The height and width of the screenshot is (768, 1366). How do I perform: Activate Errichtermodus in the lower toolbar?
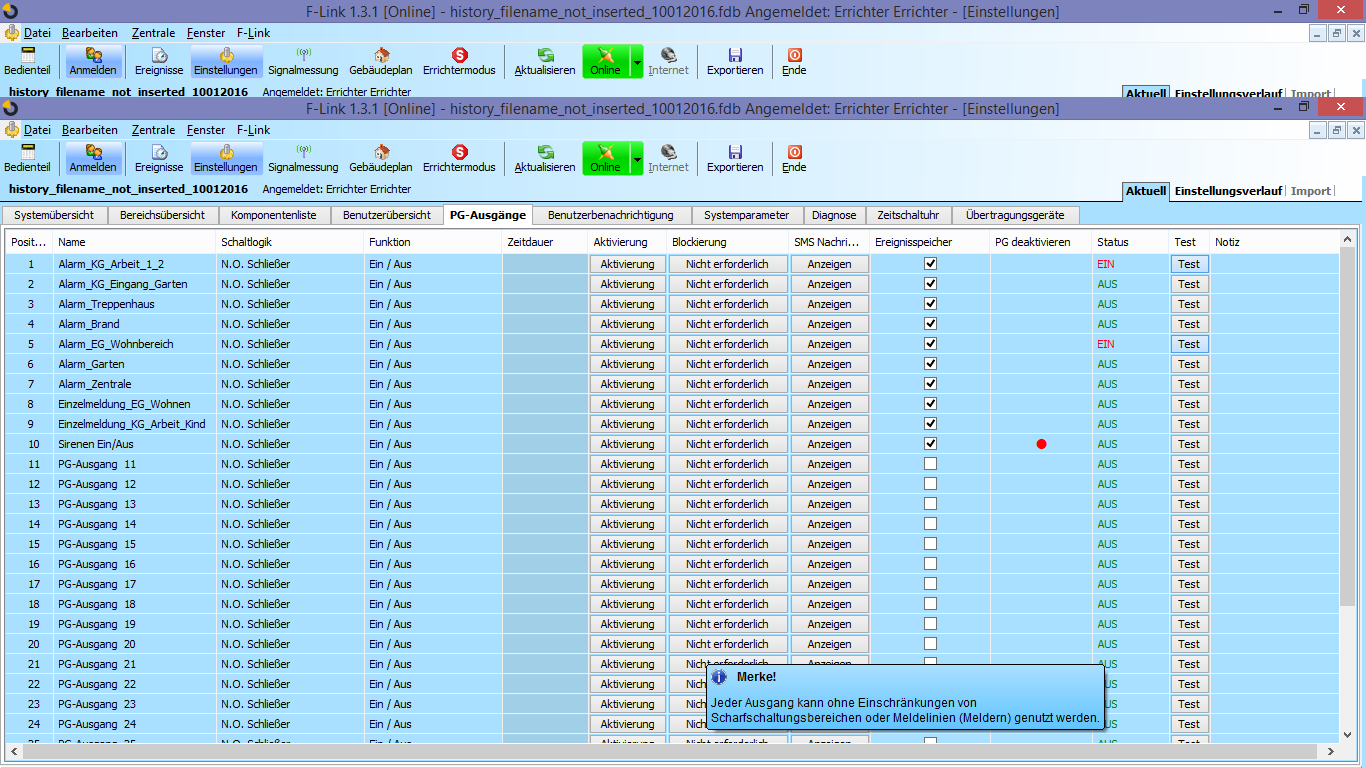tap(459, 158)
